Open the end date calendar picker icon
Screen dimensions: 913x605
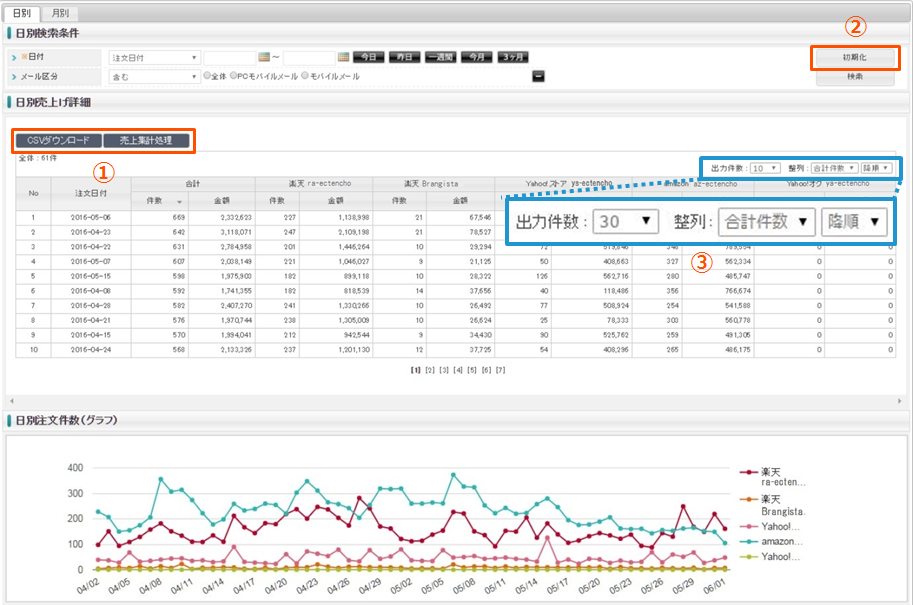click(x=343, y=57)
